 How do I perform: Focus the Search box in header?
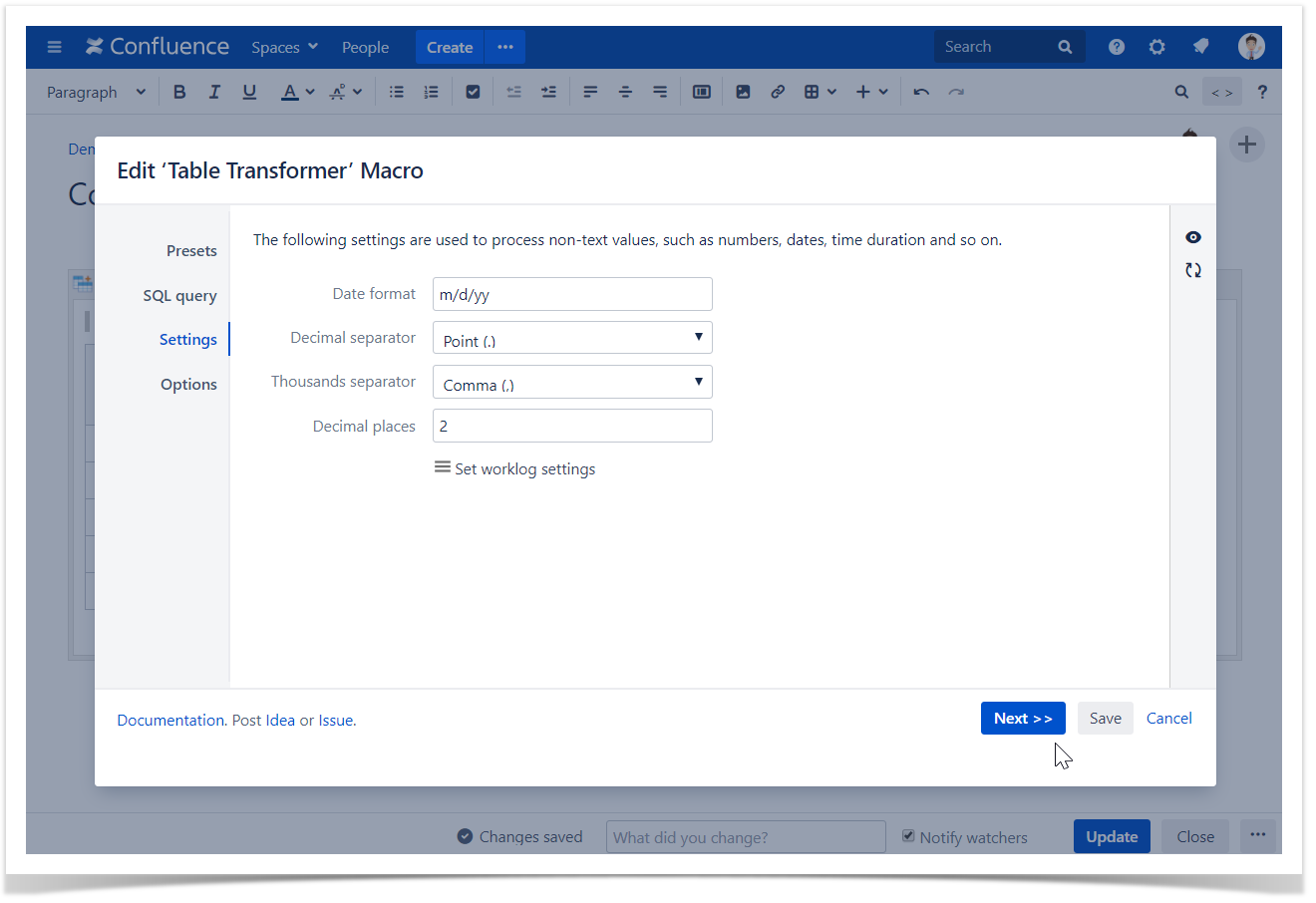[1009, 47]
